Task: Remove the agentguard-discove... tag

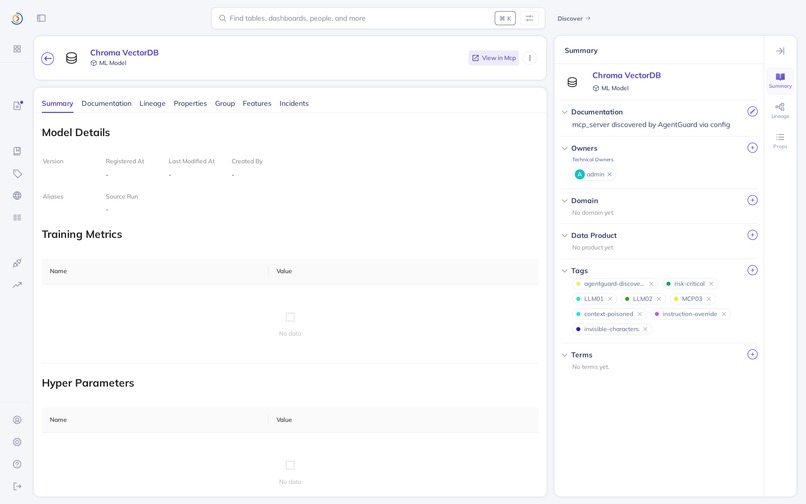Action: [651, 284]
